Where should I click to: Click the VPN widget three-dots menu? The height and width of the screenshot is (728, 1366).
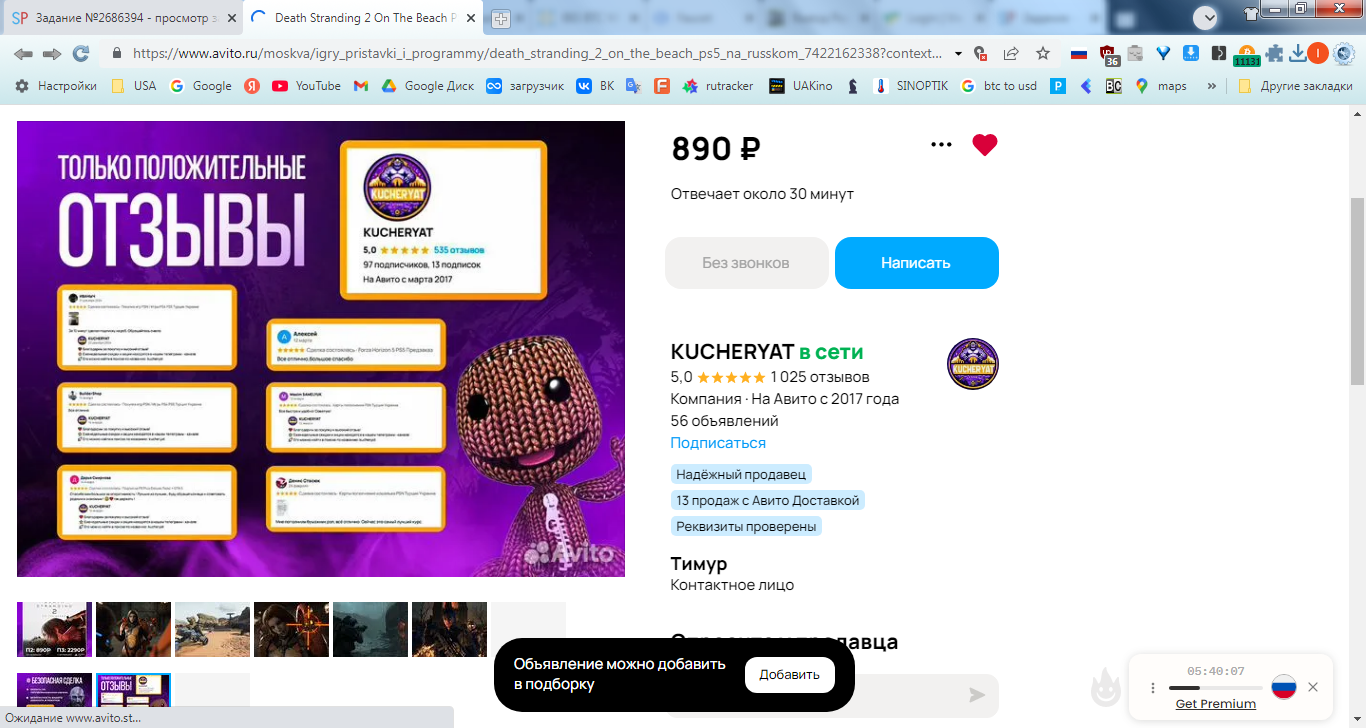(1153, 688)
